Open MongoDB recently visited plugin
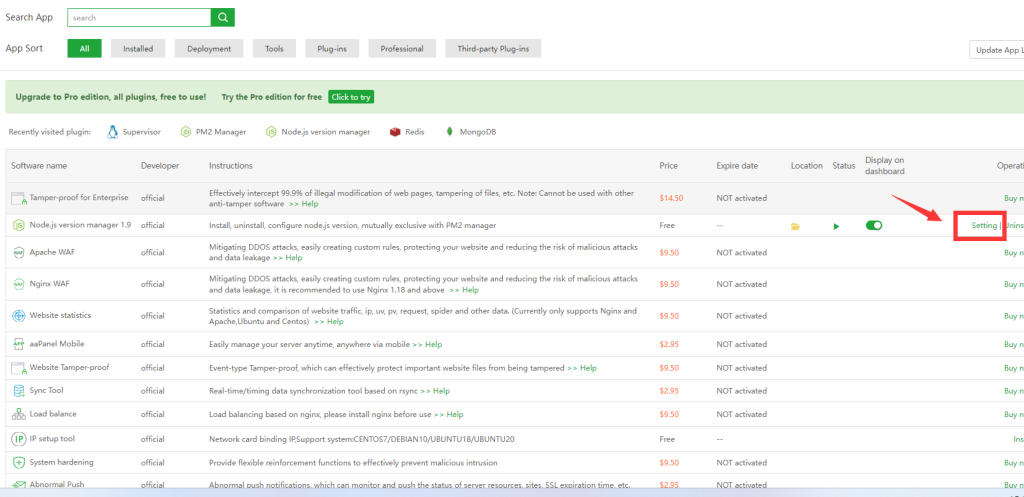The width and height of the screenshot is (1024, 497). (470, 132)
